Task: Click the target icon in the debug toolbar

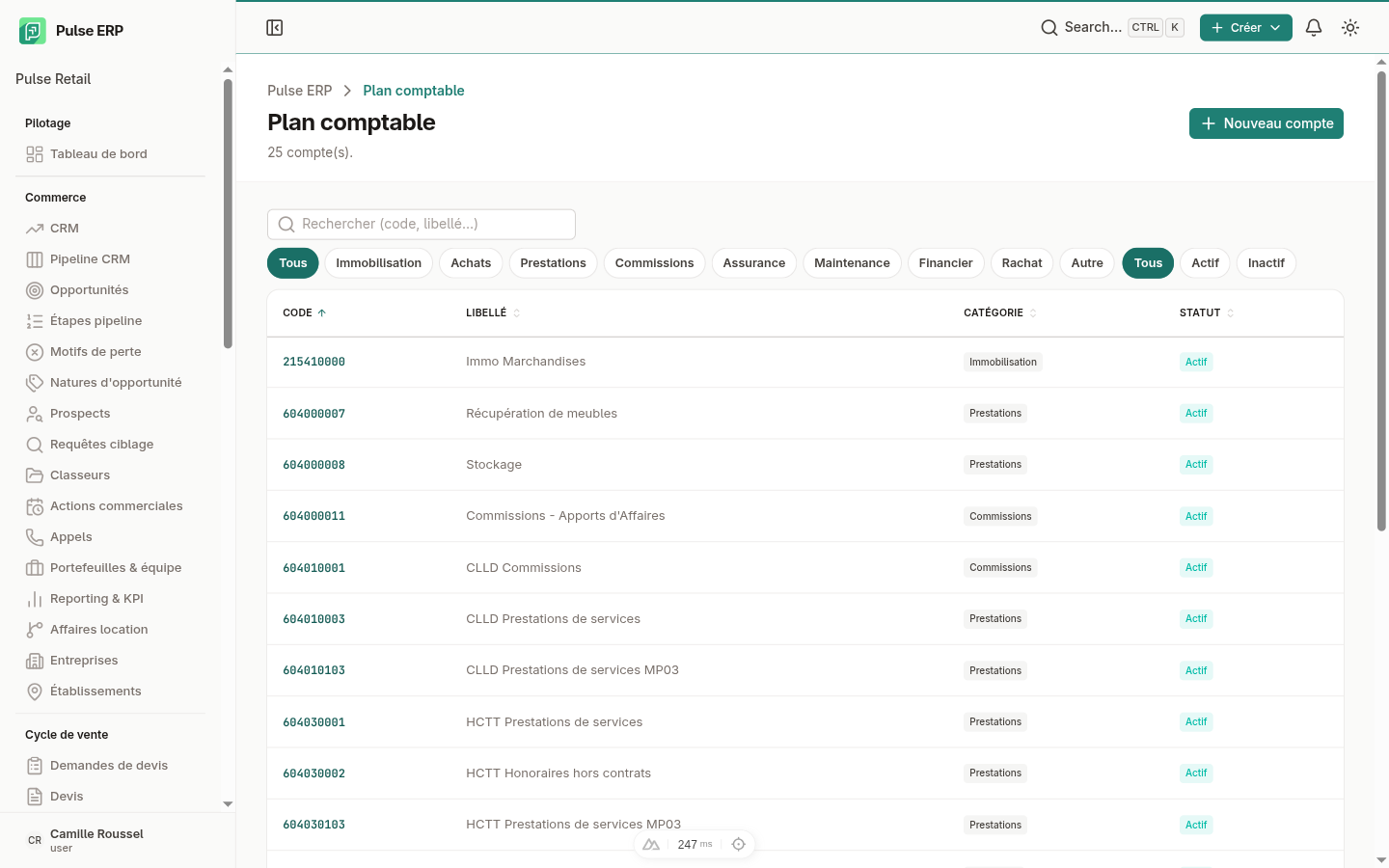Action: click(x=739, y=844)
